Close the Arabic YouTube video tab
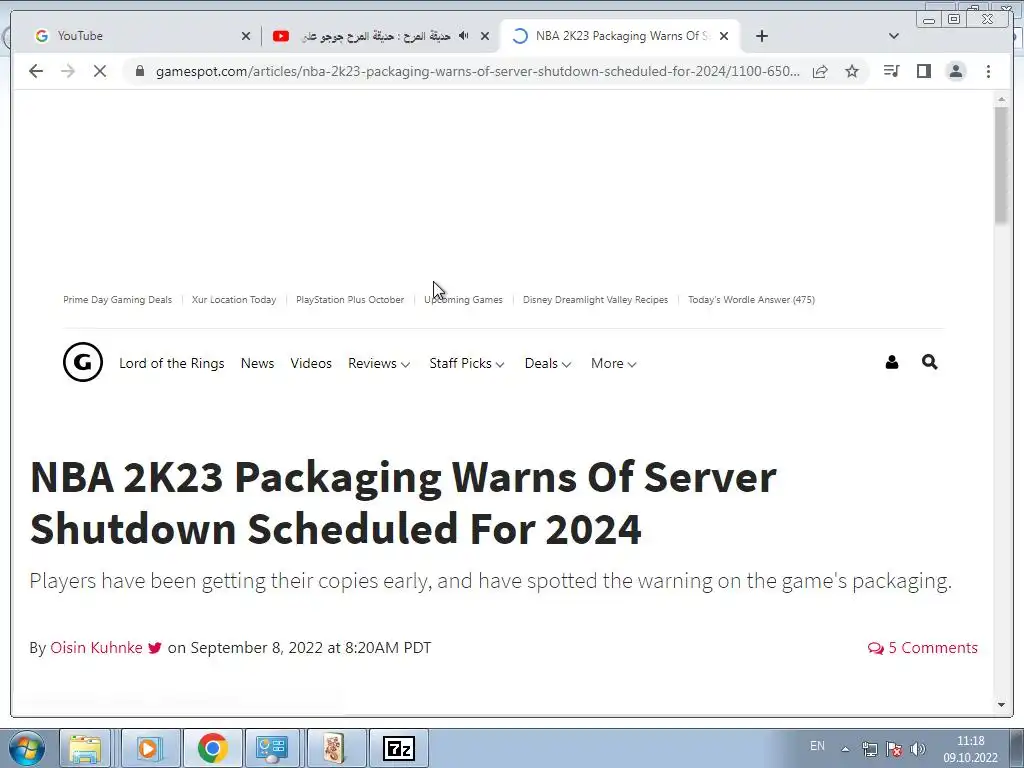Screen dimensions: 1024x768 [x=485, y=36]
